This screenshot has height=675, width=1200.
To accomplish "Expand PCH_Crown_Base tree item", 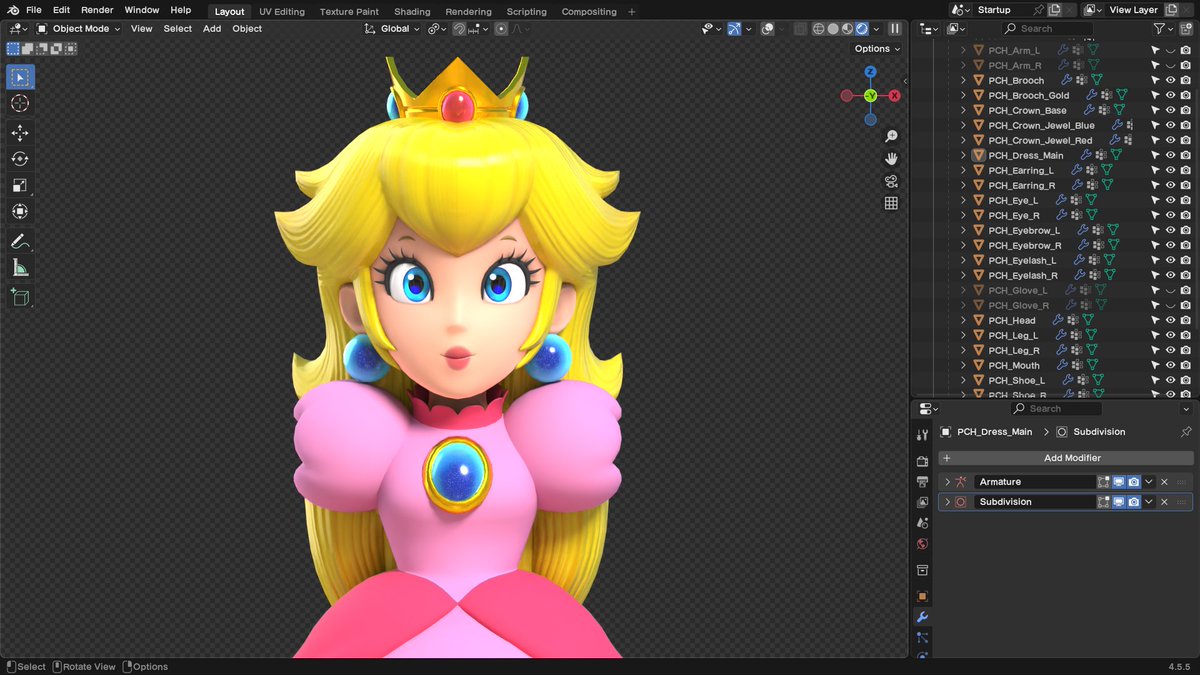I will (x=964, y=111).
